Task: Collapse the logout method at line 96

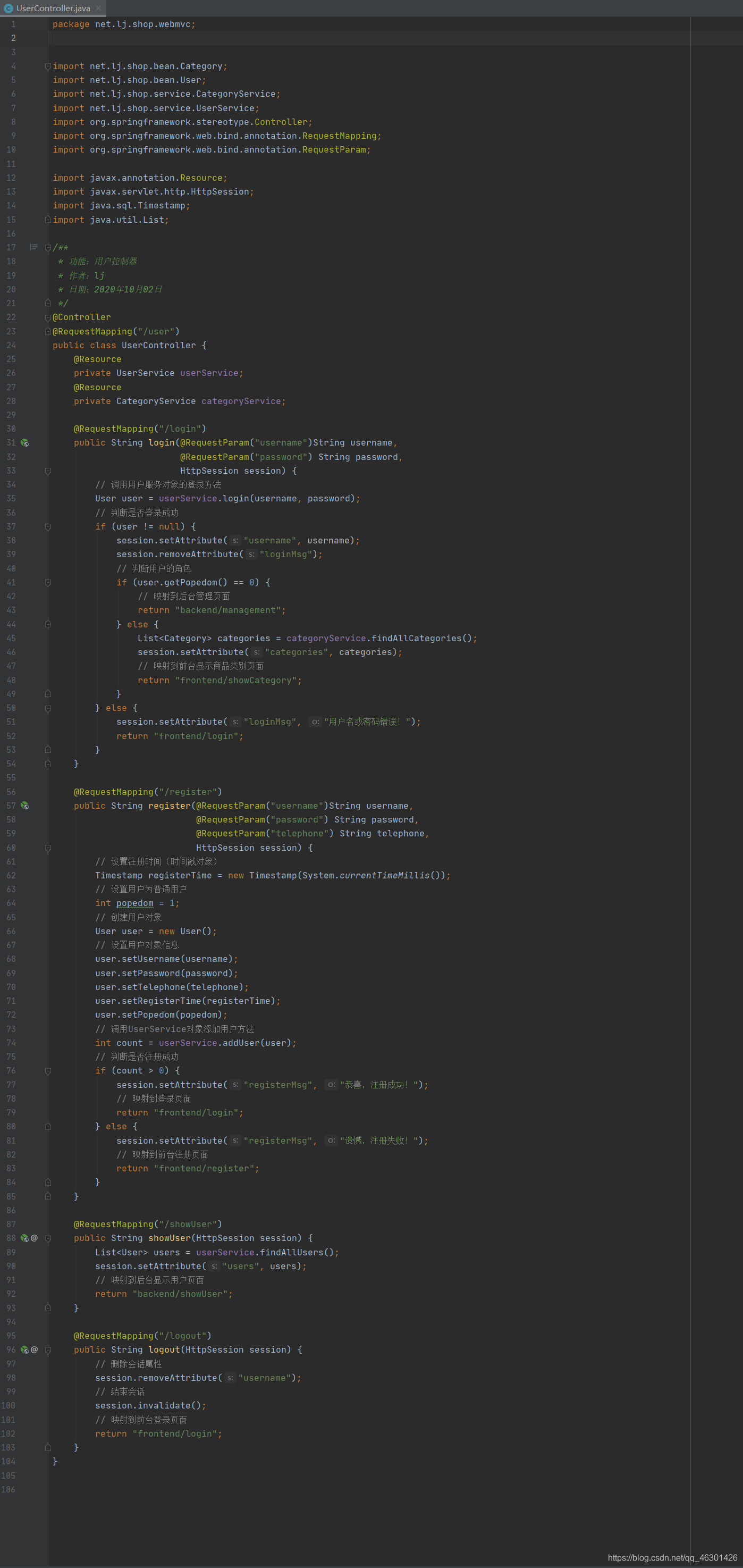Action: pos(47,1349)
